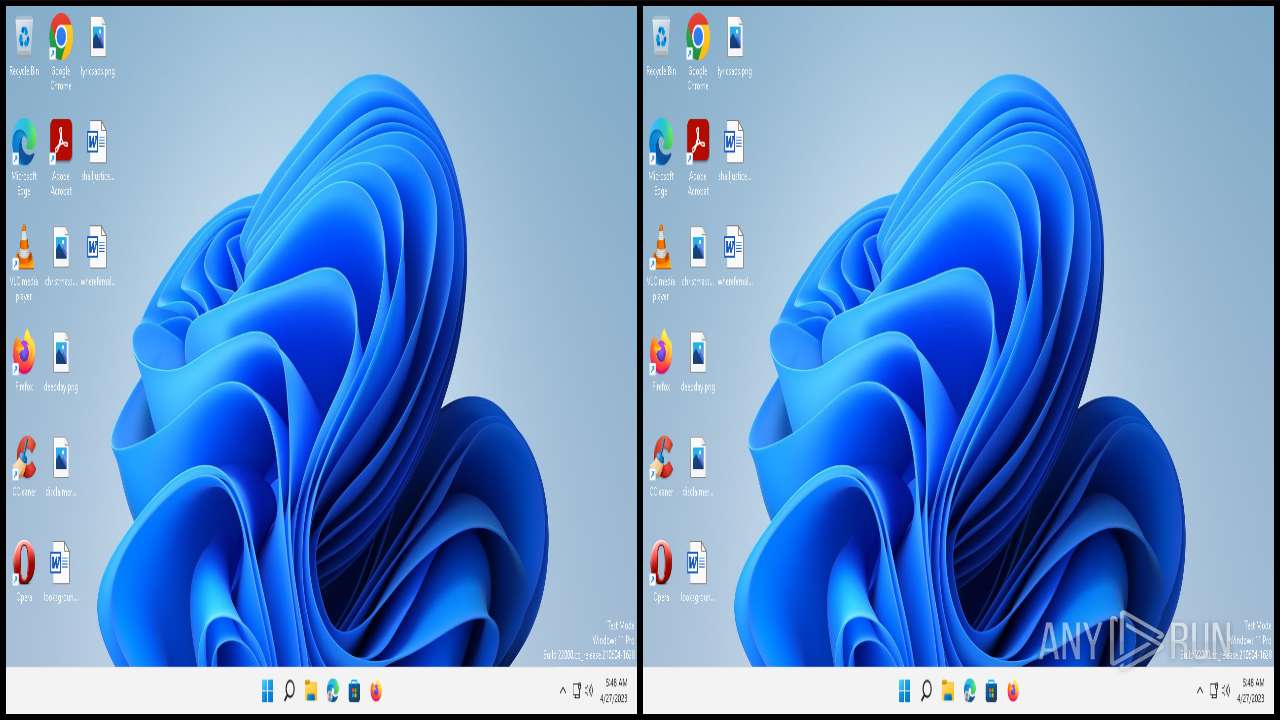Launch Opera browser on right desktop
The height and width of the screenshot is (720, 1280).
click(661, 571)
